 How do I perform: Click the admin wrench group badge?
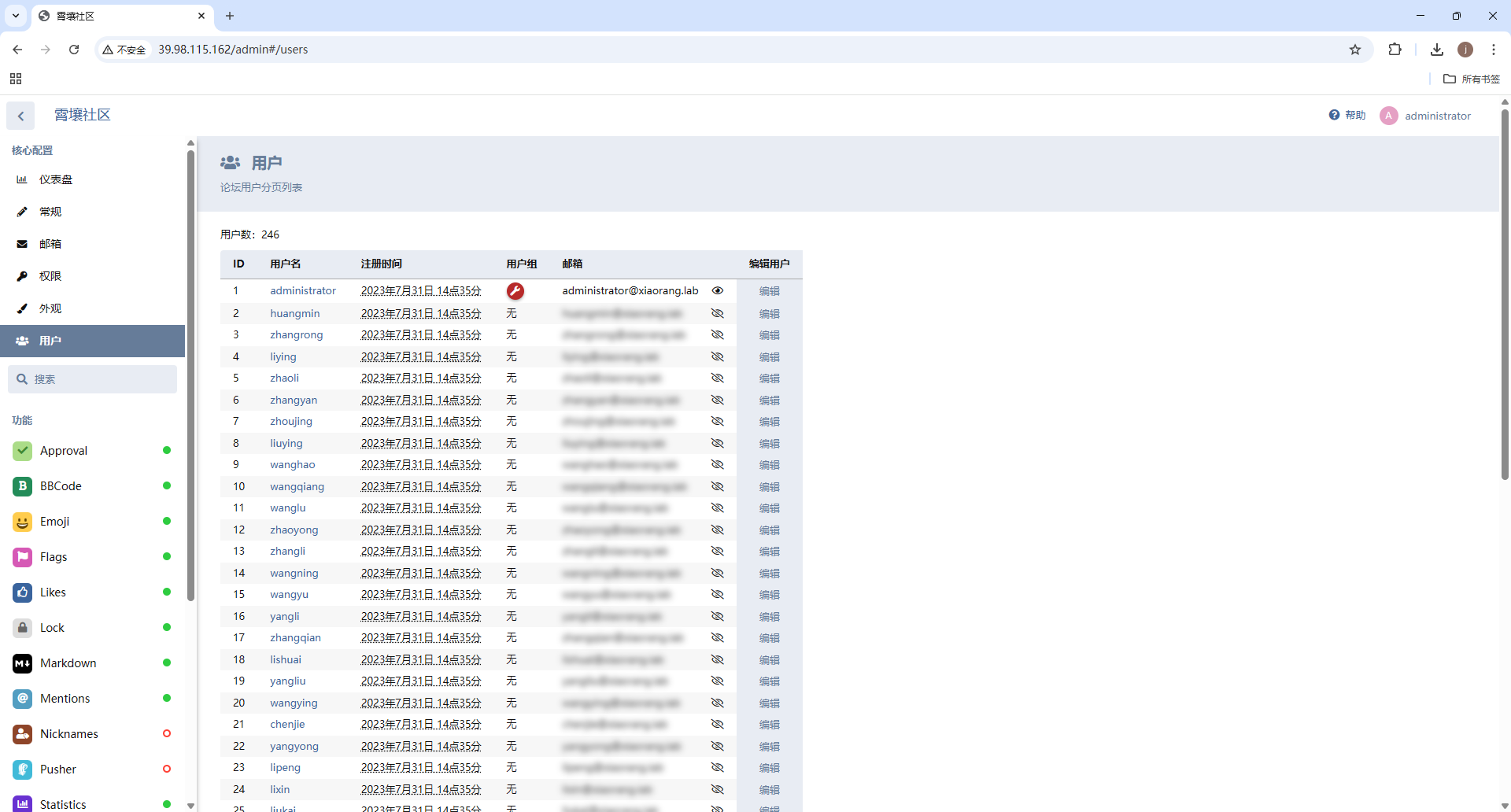[x=515, y=291]
